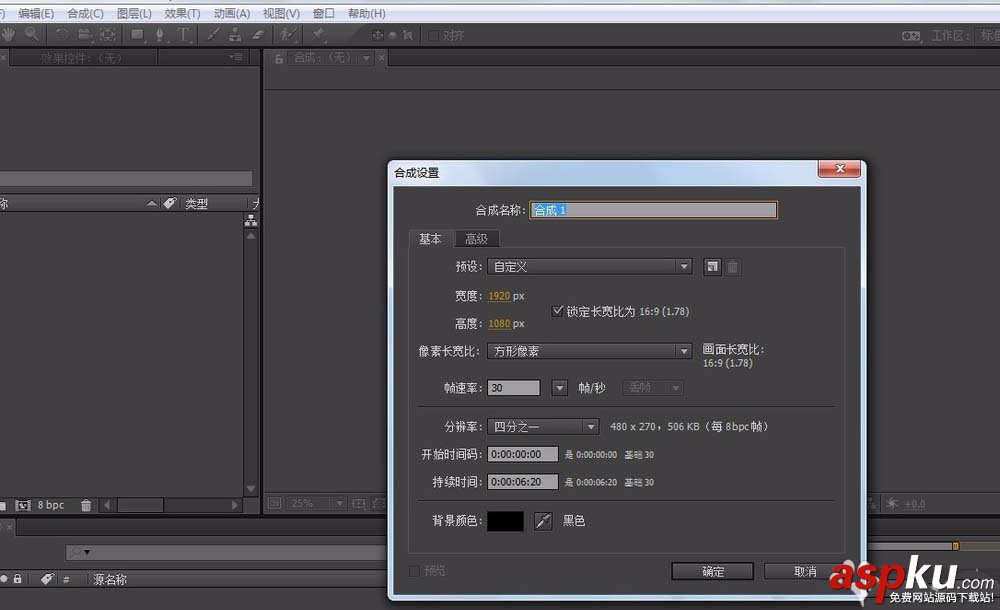Toggle 锁定长宽比 checkbox

(557, 311)
